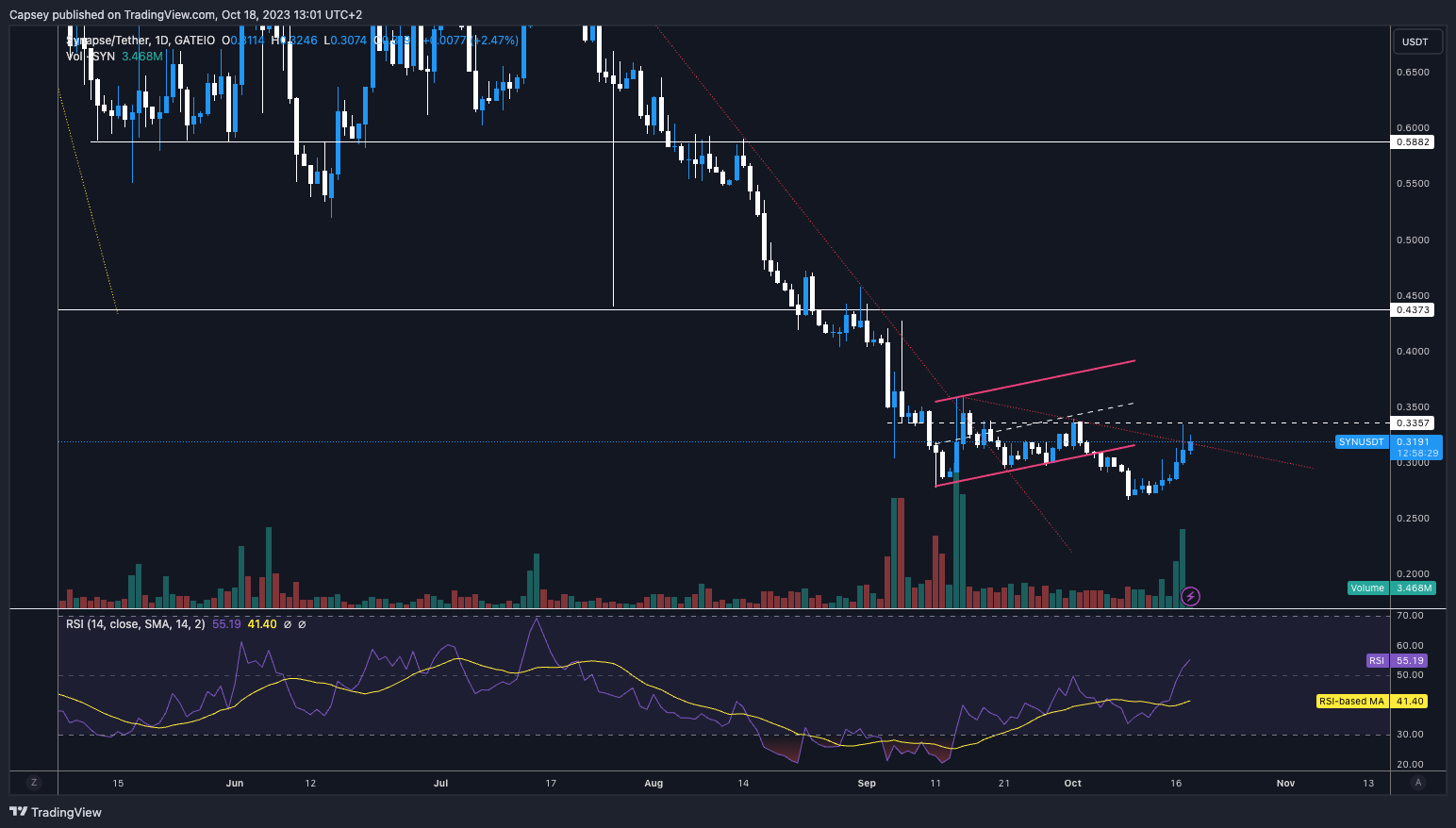Click the Capsey author name in header
1456x828 pixels.
[x=31, y=14]
